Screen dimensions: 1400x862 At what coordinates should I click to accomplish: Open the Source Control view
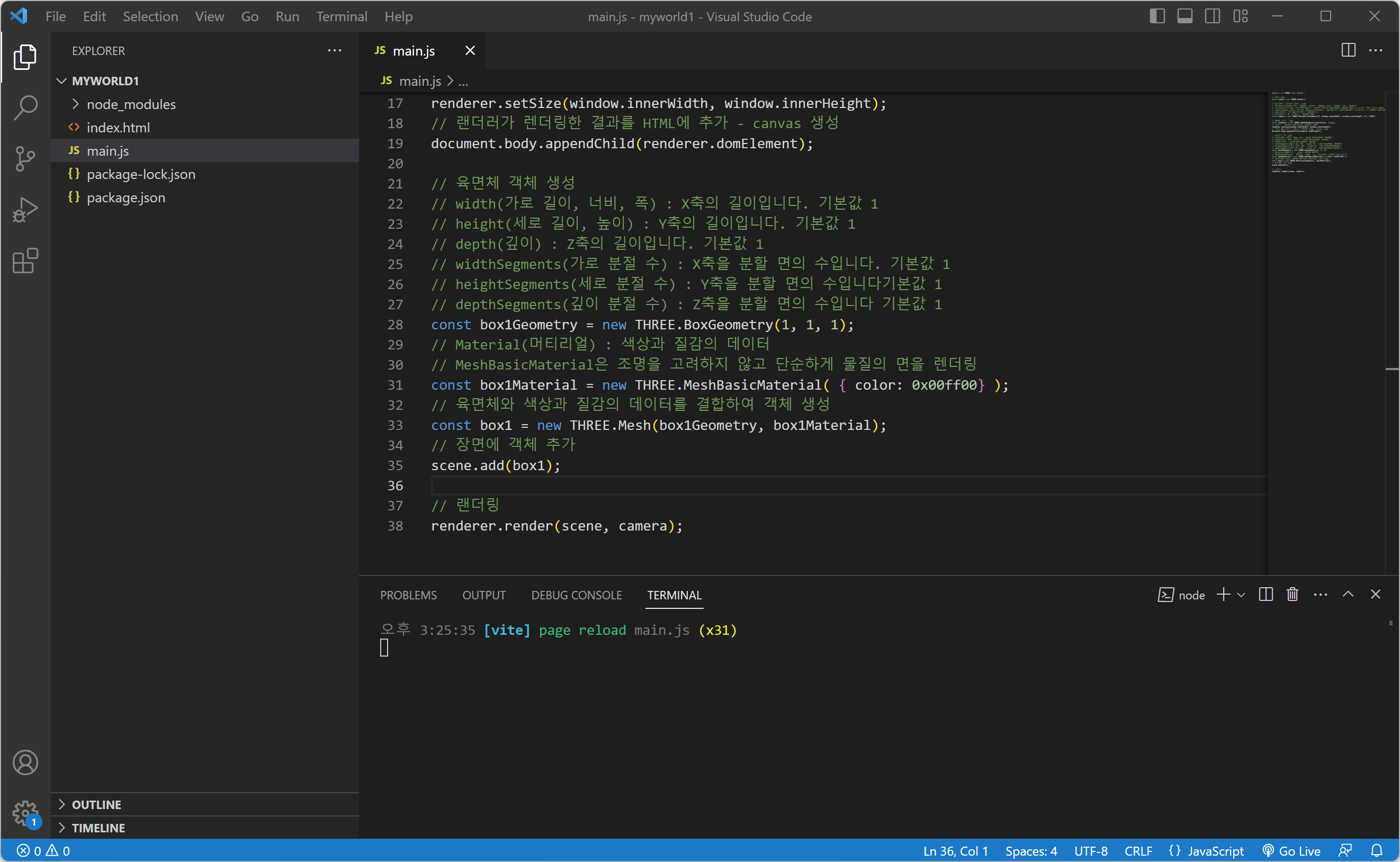tap(25, 158)
